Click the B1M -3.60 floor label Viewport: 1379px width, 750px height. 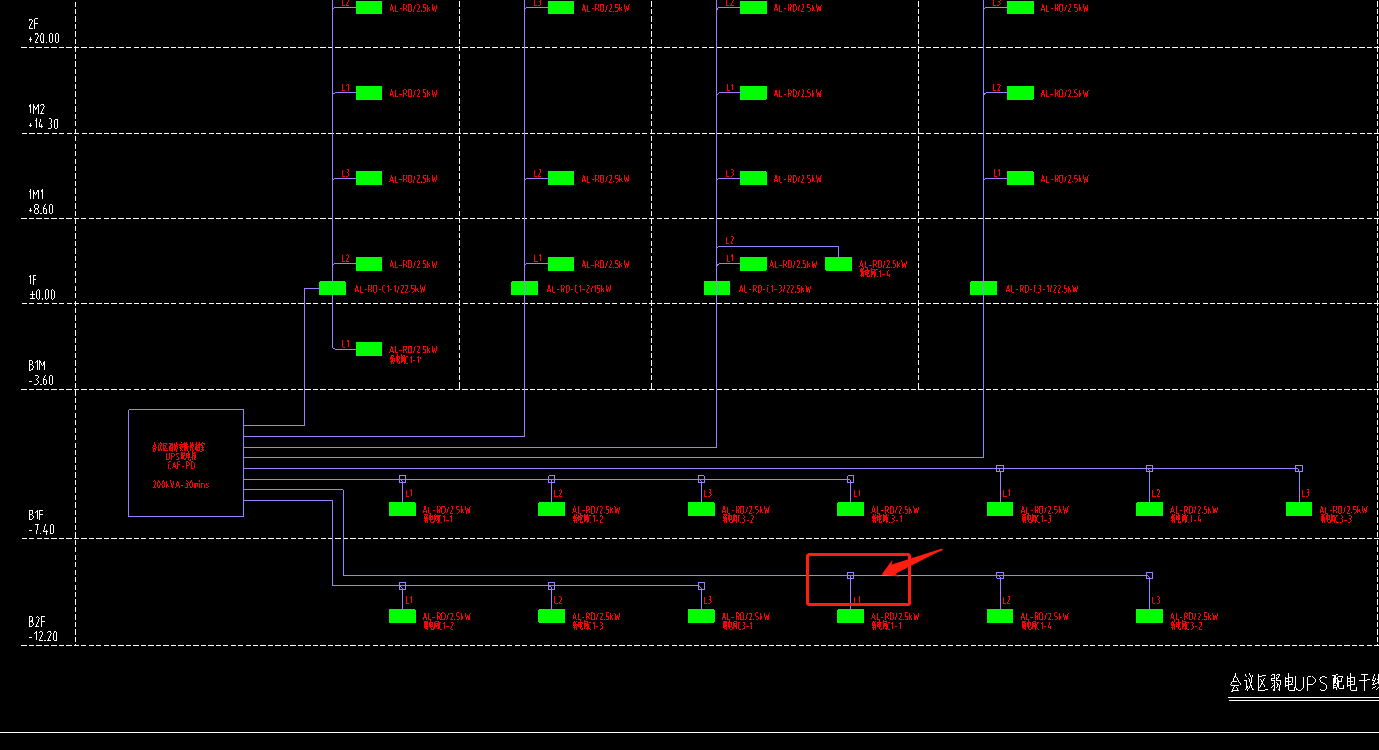pos(42,374)
